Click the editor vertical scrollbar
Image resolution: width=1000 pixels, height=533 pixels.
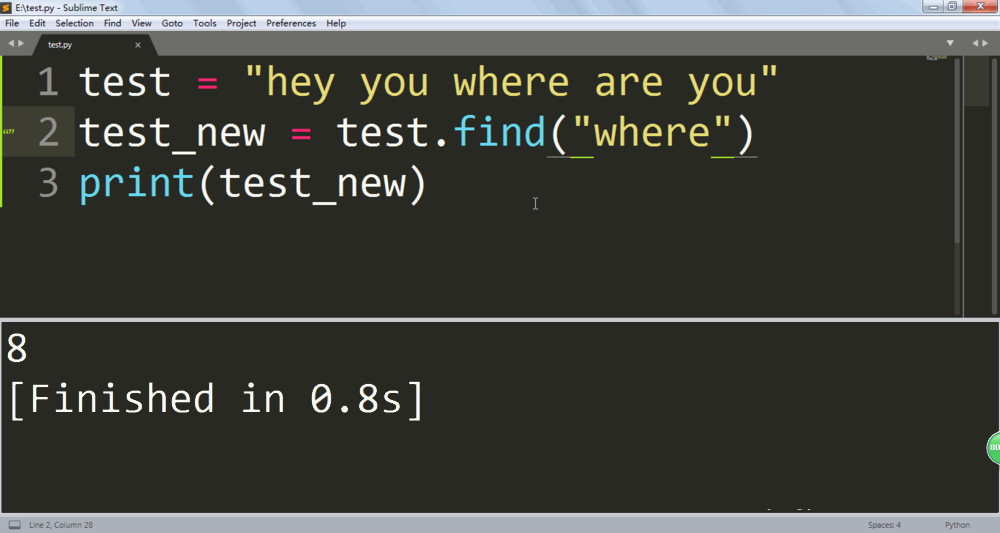[957, 150]
